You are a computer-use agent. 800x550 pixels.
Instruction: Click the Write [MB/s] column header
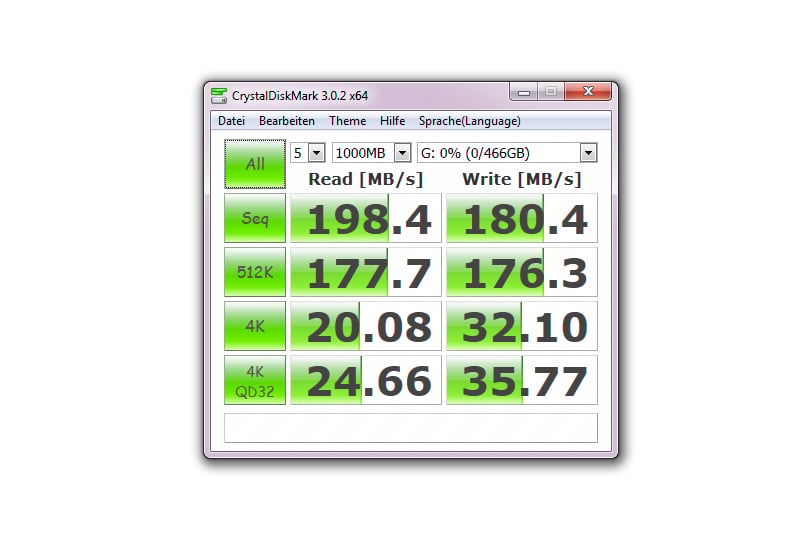pyautogui.click(x=522, y=179)
